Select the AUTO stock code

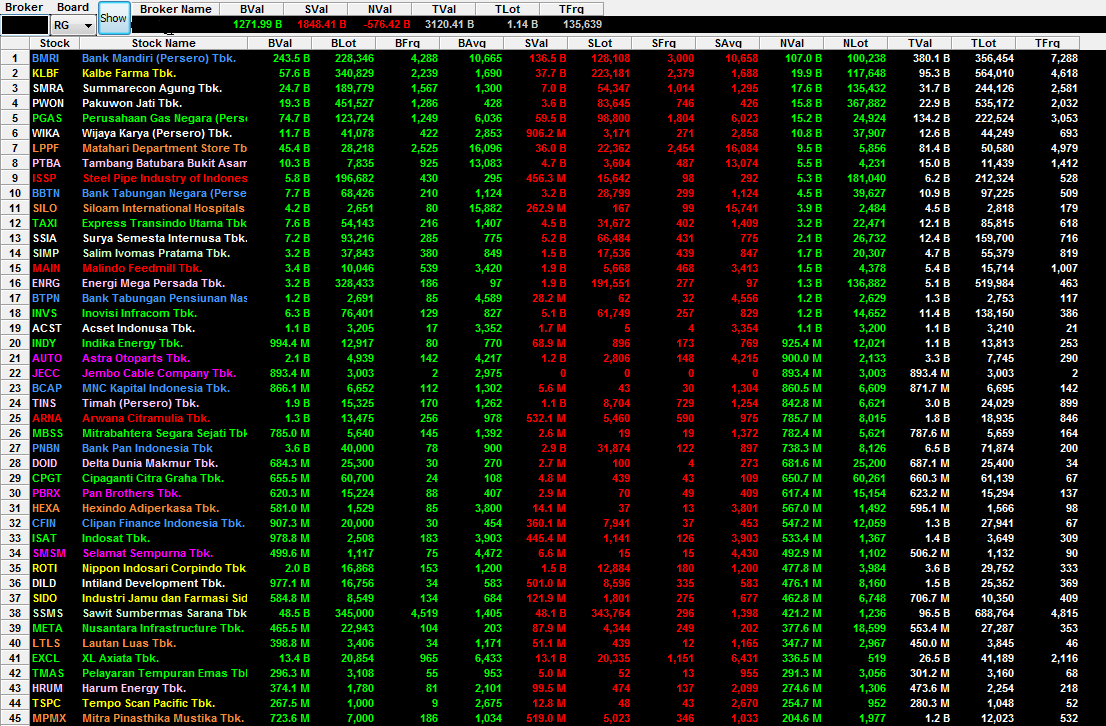[x=47, y=358]
